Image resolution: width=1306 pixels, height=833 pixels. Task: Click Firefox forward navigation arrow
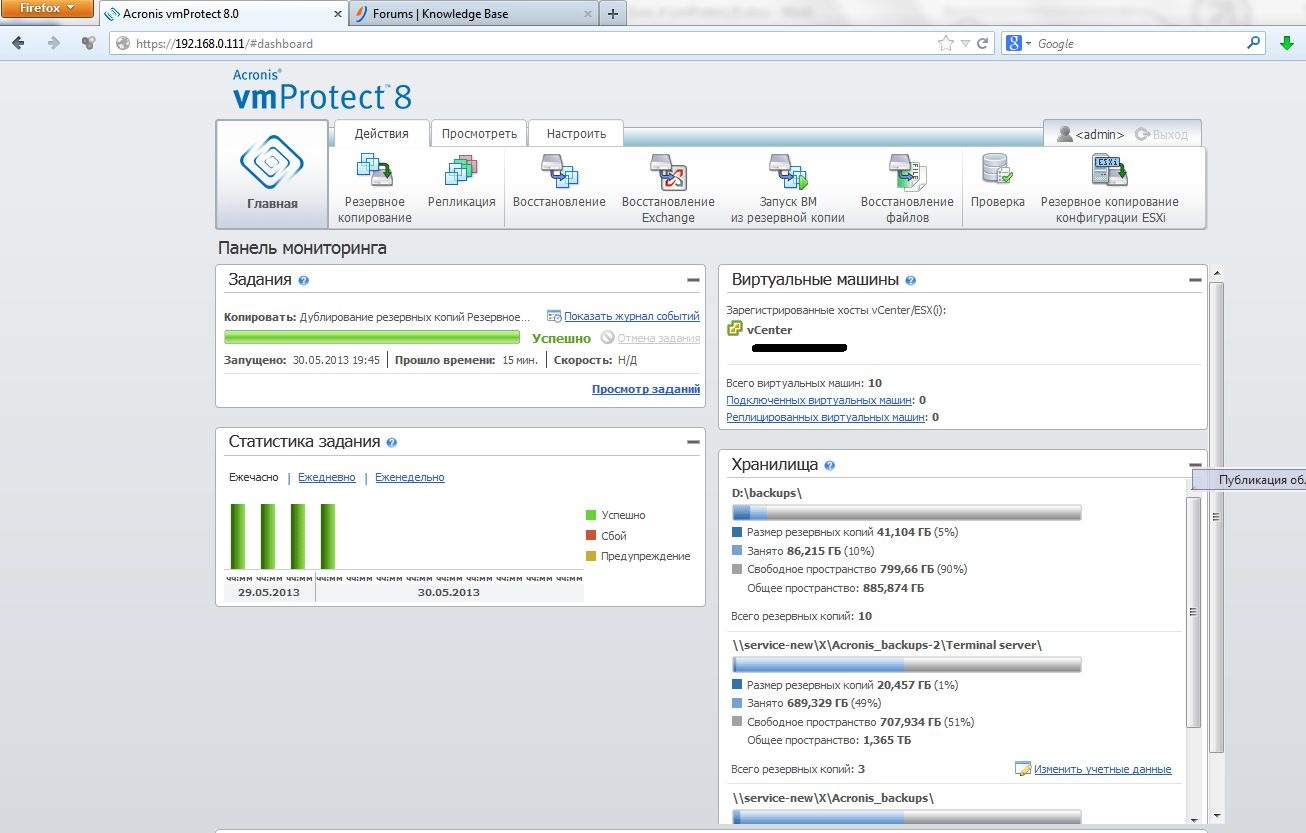tap(53, 43)
